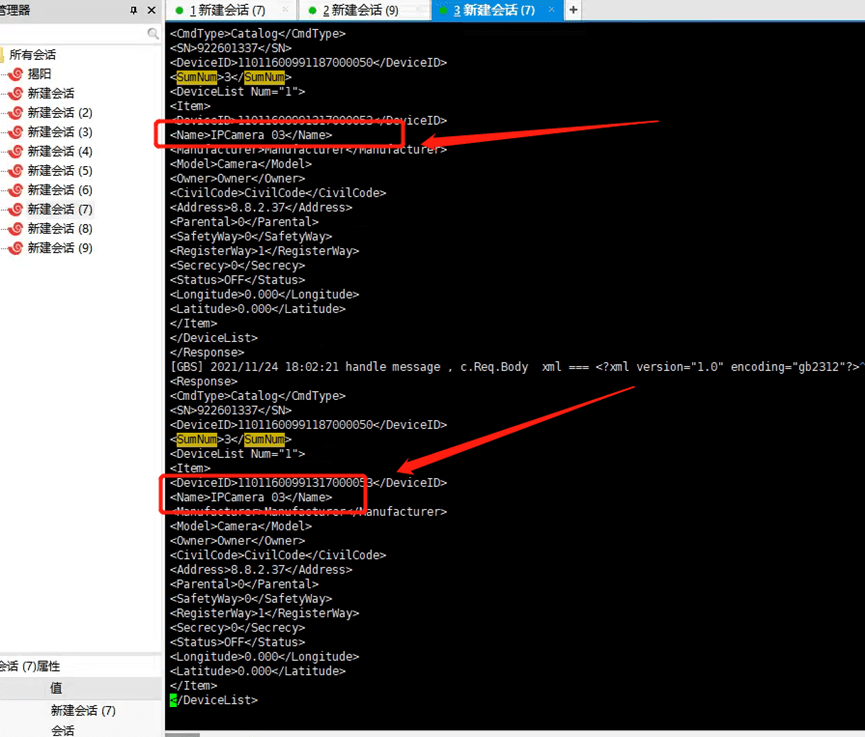The width and height of the screenshot is (865, 737).
Task: Close the session manager panel
Action: point(151,10)
